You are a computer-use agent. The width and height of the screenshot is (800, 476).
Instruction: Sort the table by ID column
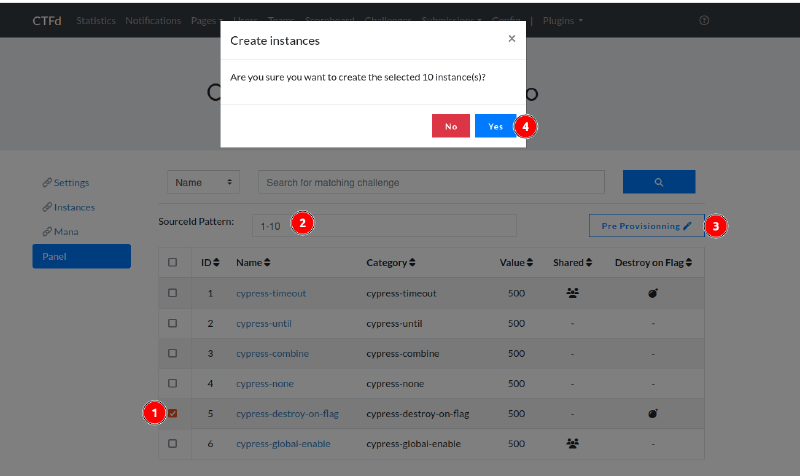click(x=210, y=262)
